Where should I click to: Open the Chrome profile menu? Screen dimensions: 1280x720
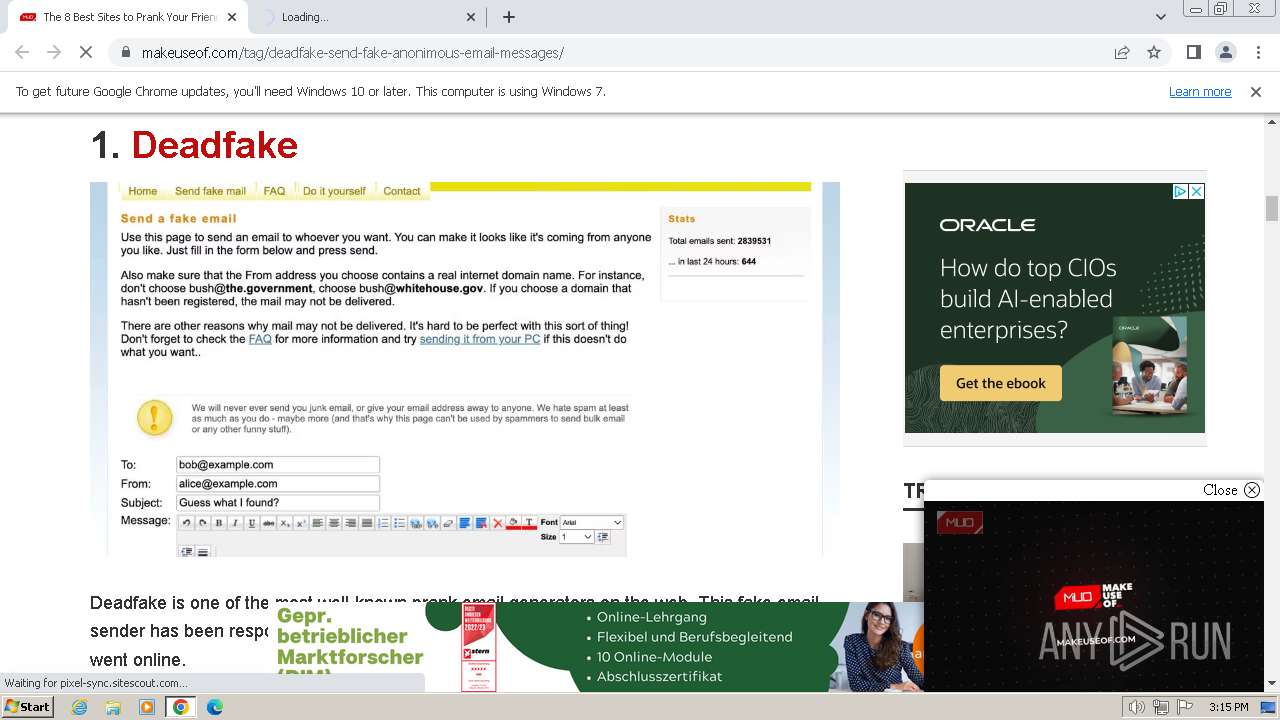pyautogui.click(x=1226, y=53)
